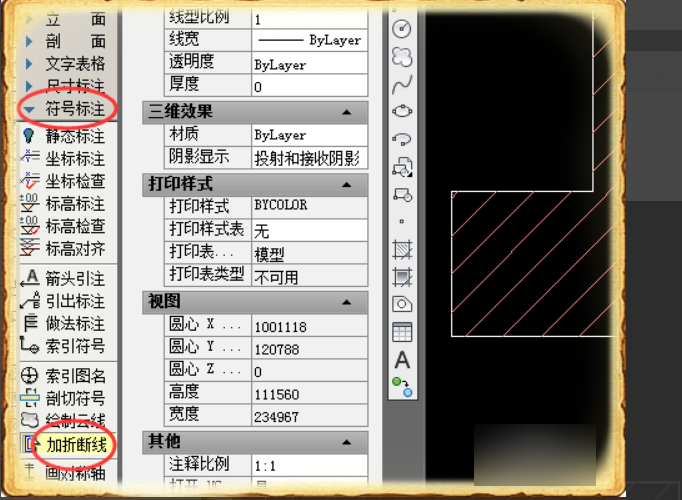Screen dimensions: 682x500
Task: Click the 圆心 X value 1001118
Action: (x=310, y=326)
